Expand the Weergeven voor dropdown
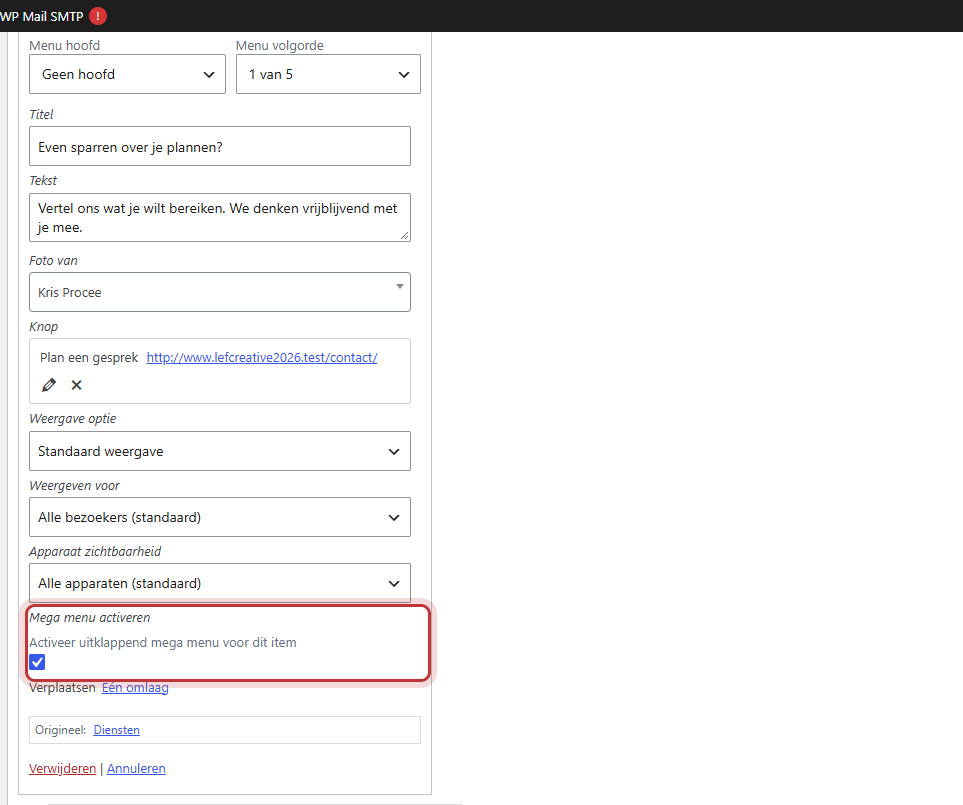The image size is (963, 805). (x=220, y=517)
